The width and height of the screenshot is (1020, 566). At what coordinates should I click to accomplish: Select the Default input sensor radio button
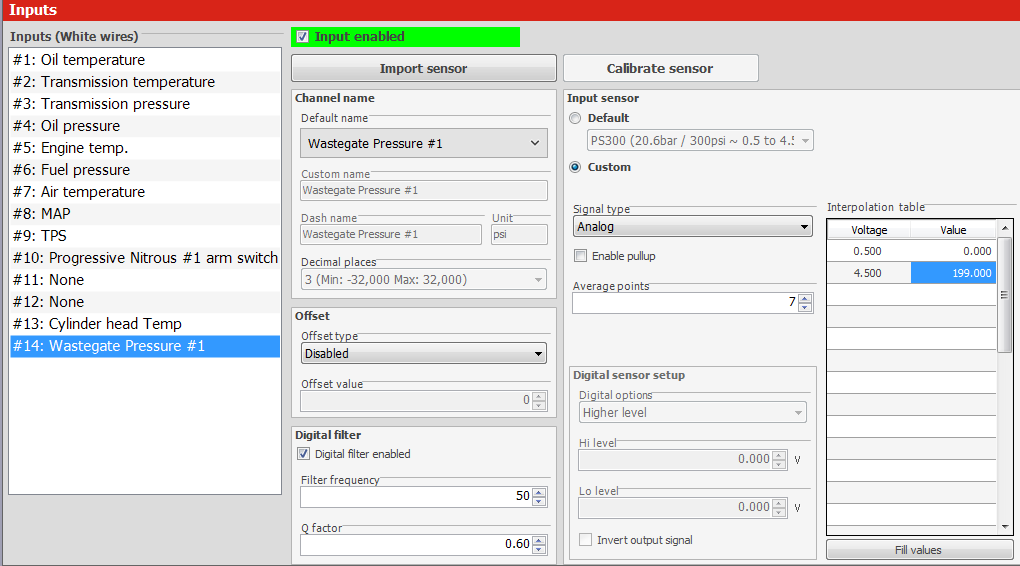coord(575,118)
